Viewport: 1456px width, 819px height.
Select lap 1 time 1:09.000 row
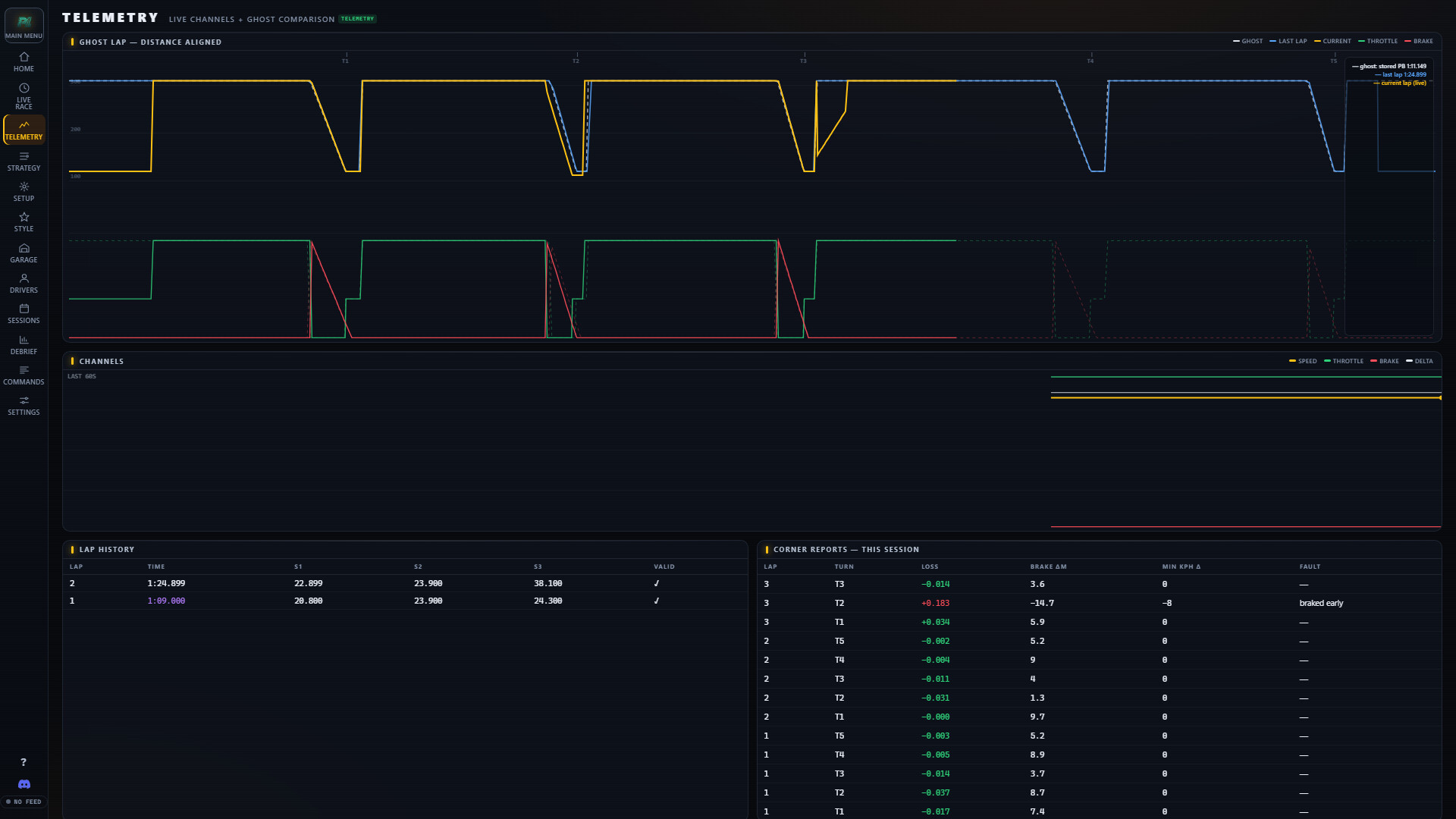click(405, 601)
